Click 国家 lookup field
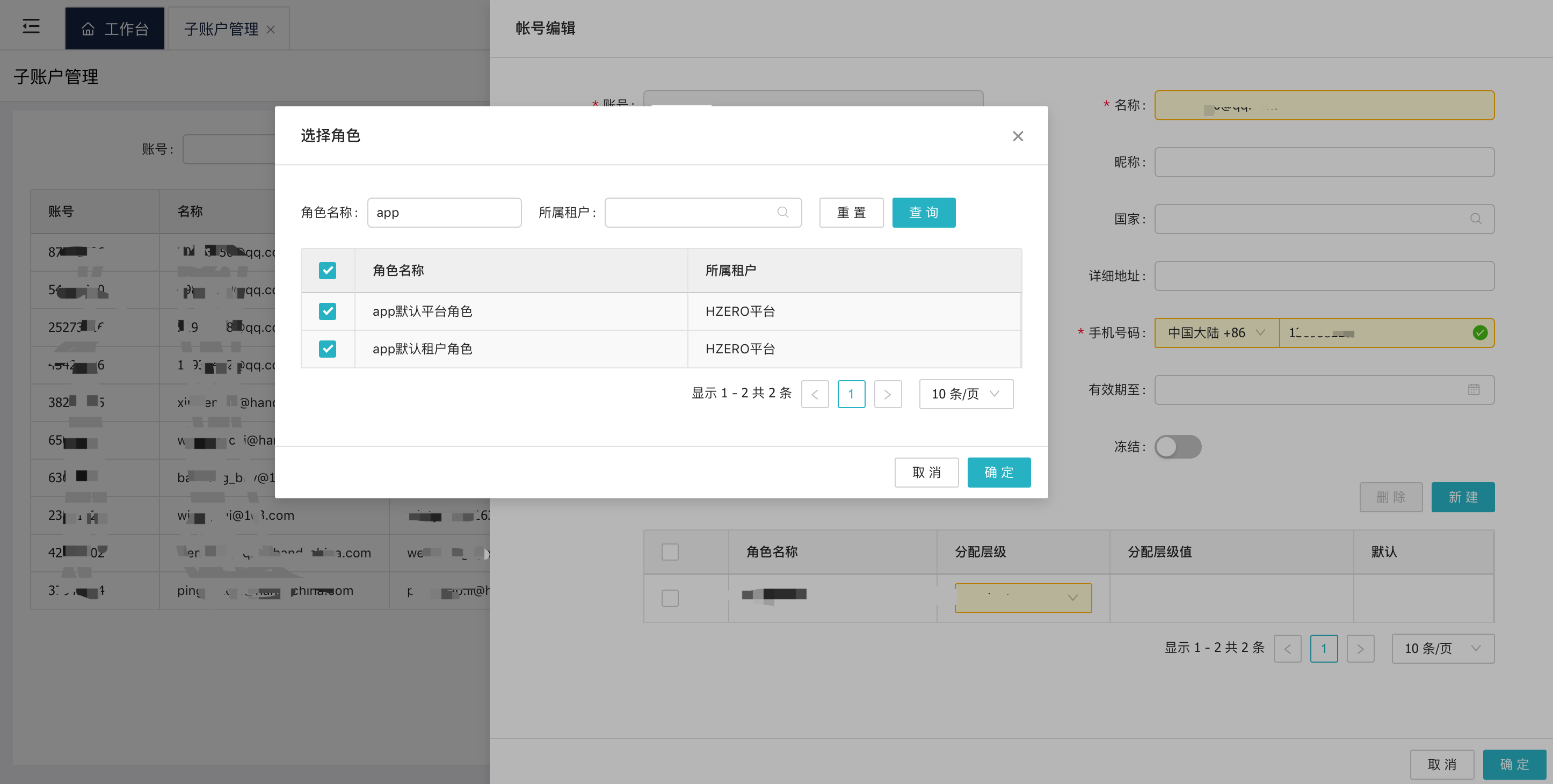 [1324, 219]
